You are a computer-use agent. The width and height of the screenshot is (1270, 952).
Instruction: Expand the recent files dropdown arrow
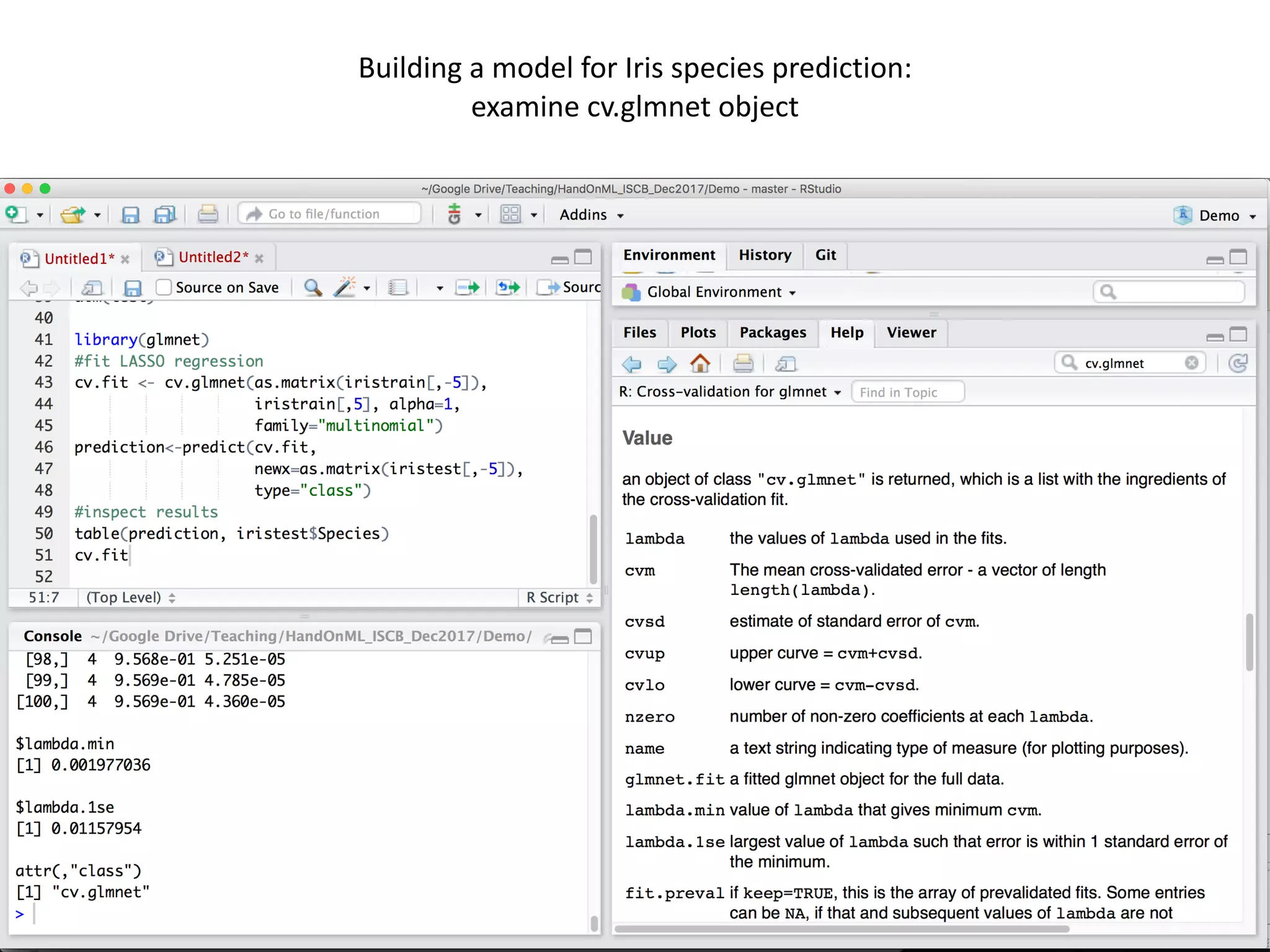(x=97, y=216)
